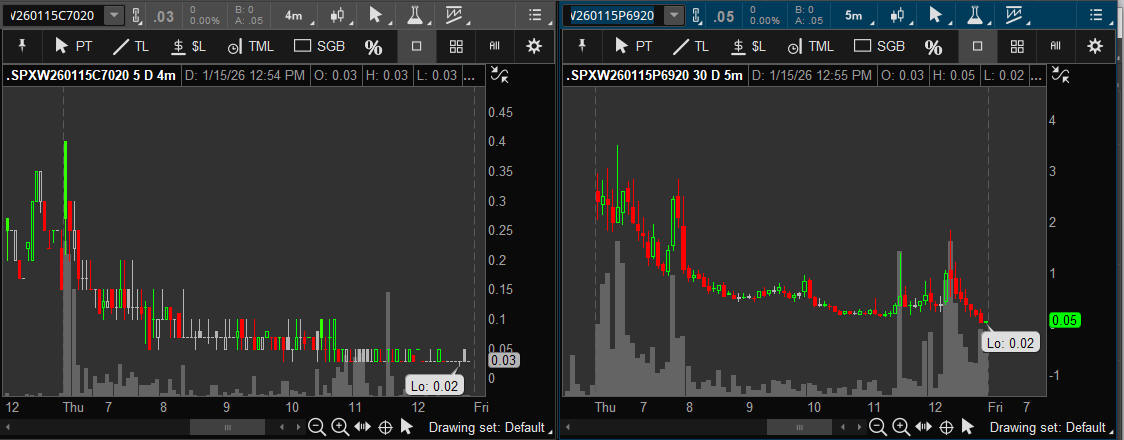Open chart settings gear in left chart
The width and height of the screenshot is (1124, 440).
535,46
